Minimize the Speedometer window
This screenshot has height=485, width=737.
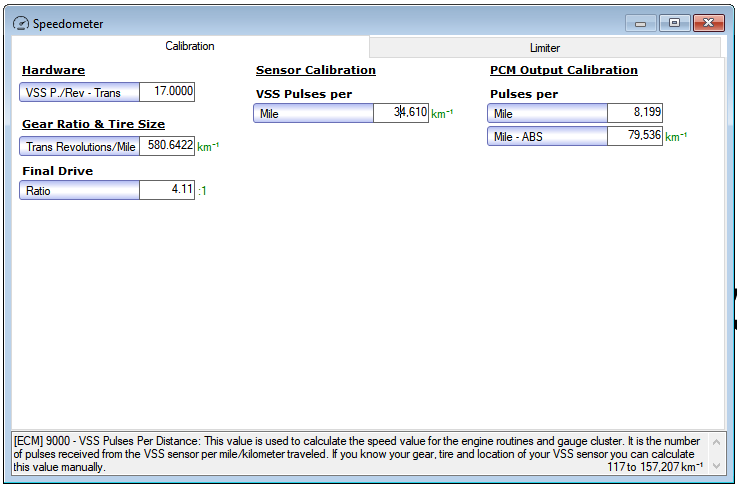[640, 23]
